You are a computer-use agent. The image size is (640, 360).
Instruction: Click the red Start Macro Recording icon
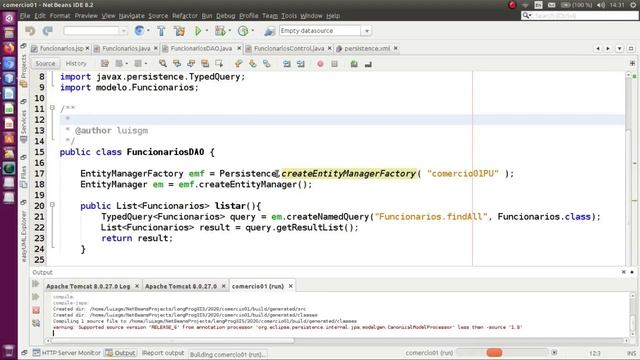pyautogui.click(x=320, y=64)
